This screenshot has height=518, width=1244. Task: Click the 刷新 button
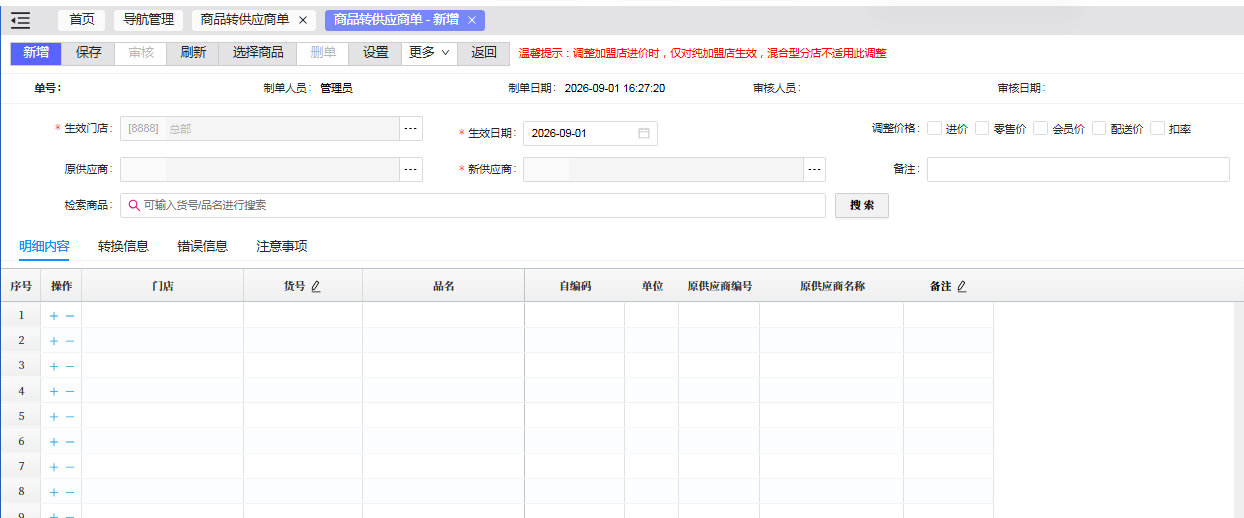coord(193,53)
